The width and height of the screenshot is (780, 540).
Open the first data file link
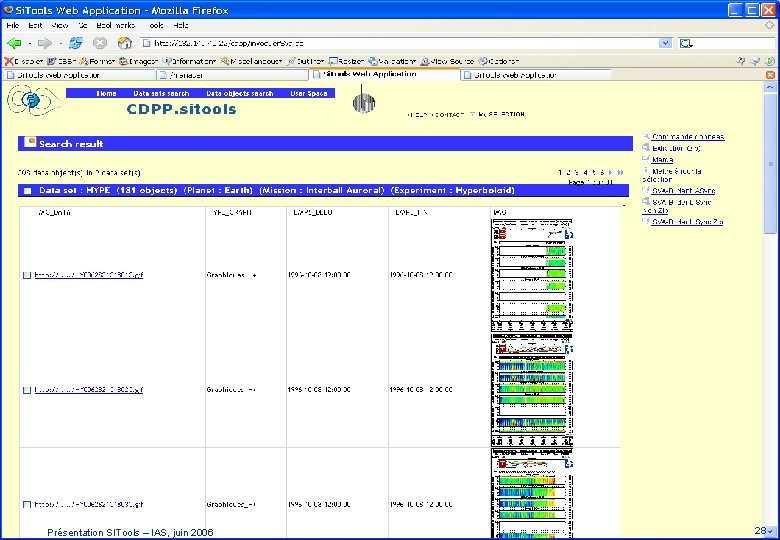[89, 275]
